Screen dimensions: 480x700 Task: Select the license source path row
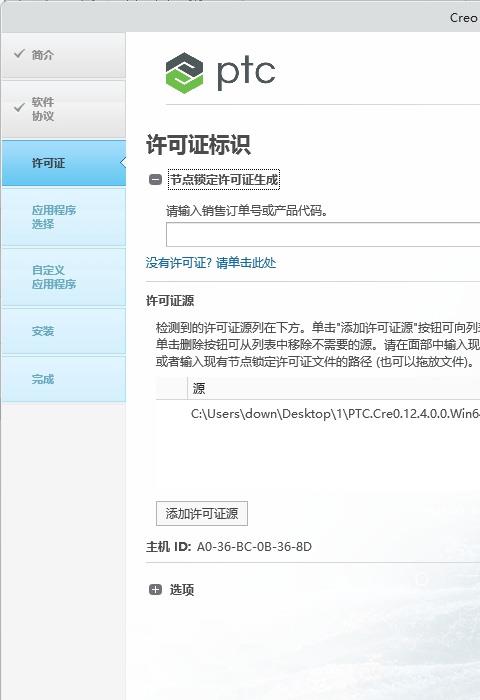coord(318,413)
